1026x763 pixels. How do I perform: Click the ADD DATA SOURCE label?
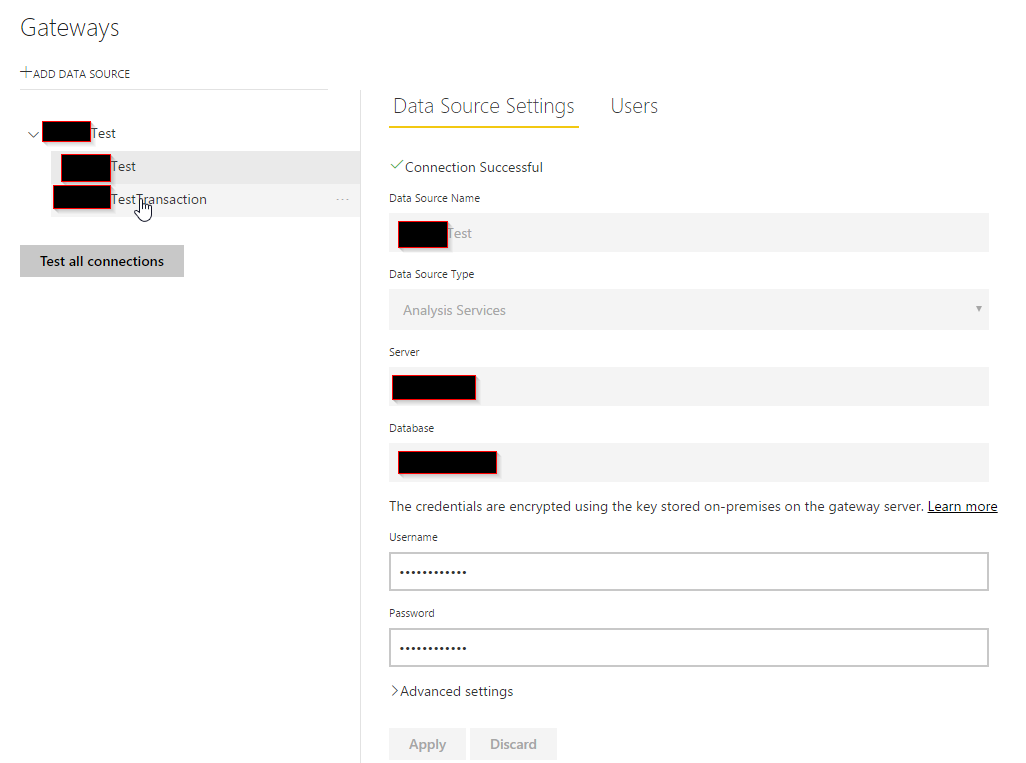pyautogui.click(x=81, y=74)
